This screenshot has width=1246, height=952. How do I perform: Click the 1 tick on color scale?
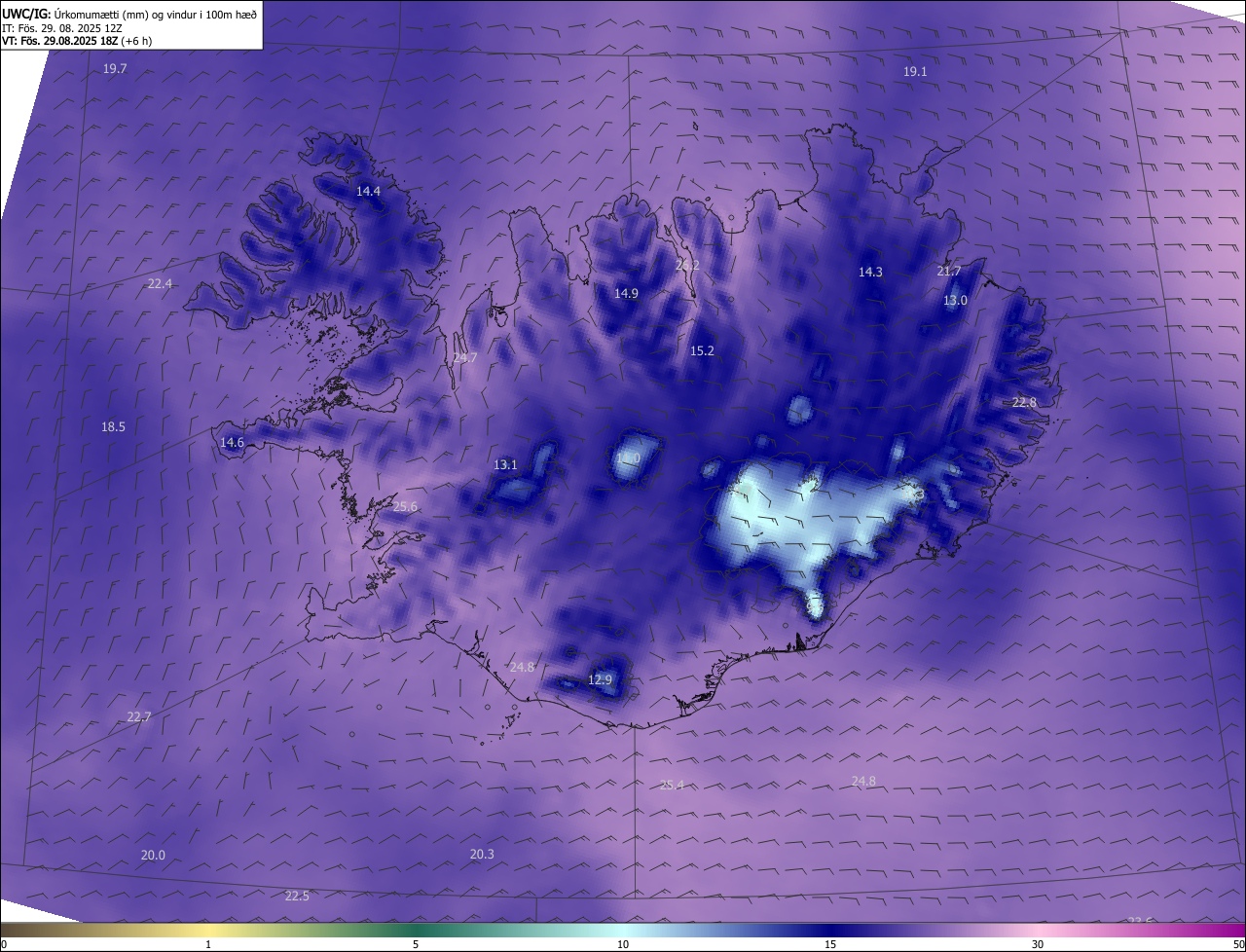(x=209, y=945)
